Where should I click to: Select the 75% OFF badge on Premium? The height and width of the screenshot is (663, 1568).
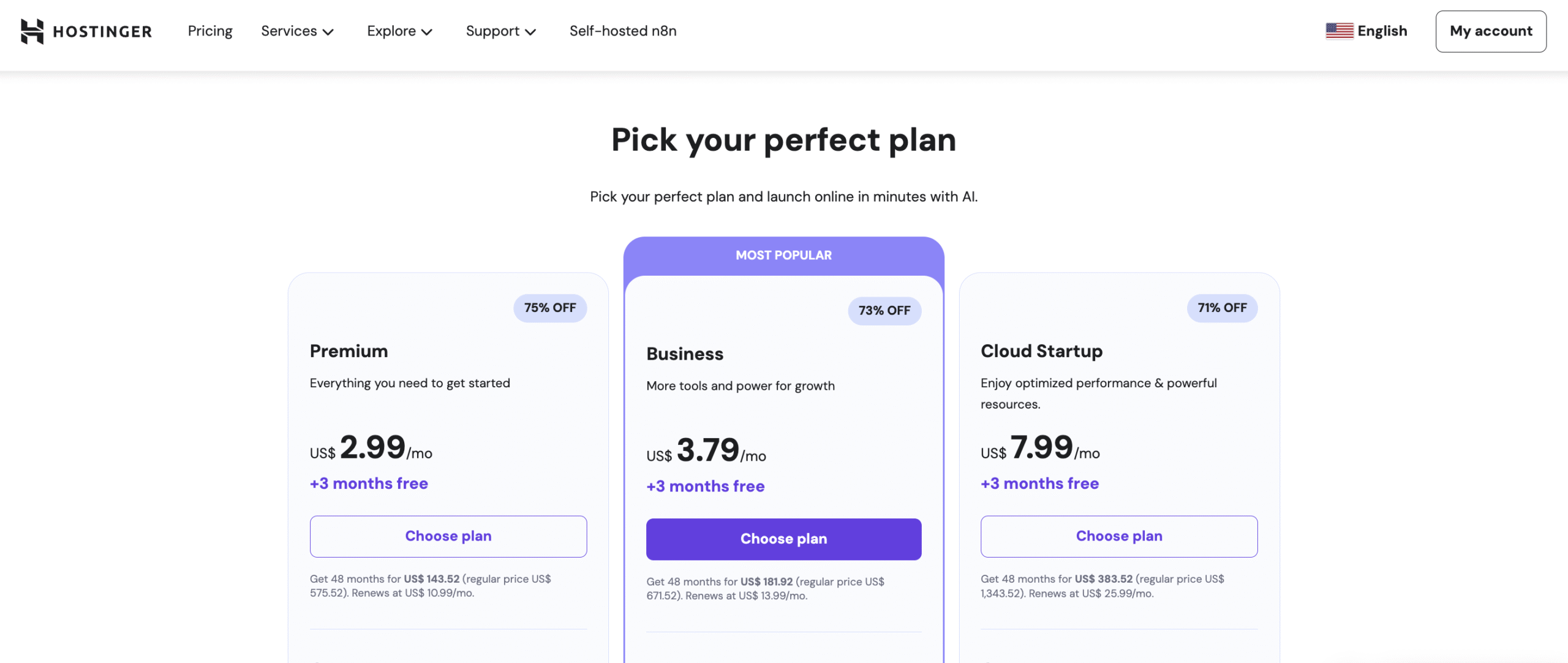[549, 308]
